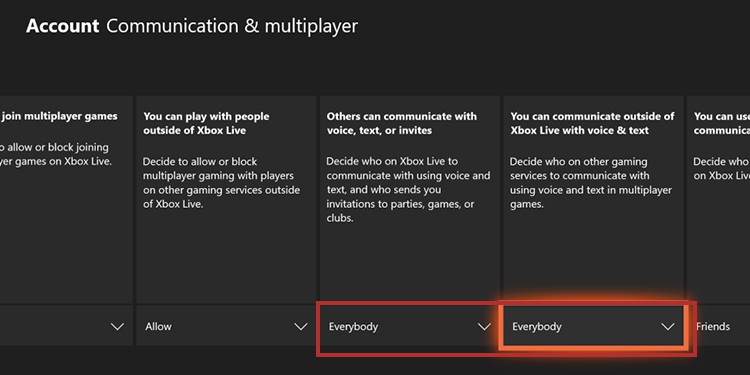Click chevron in the join multiplayer games dropdown

pyautogui.click(x=117, y=327)
